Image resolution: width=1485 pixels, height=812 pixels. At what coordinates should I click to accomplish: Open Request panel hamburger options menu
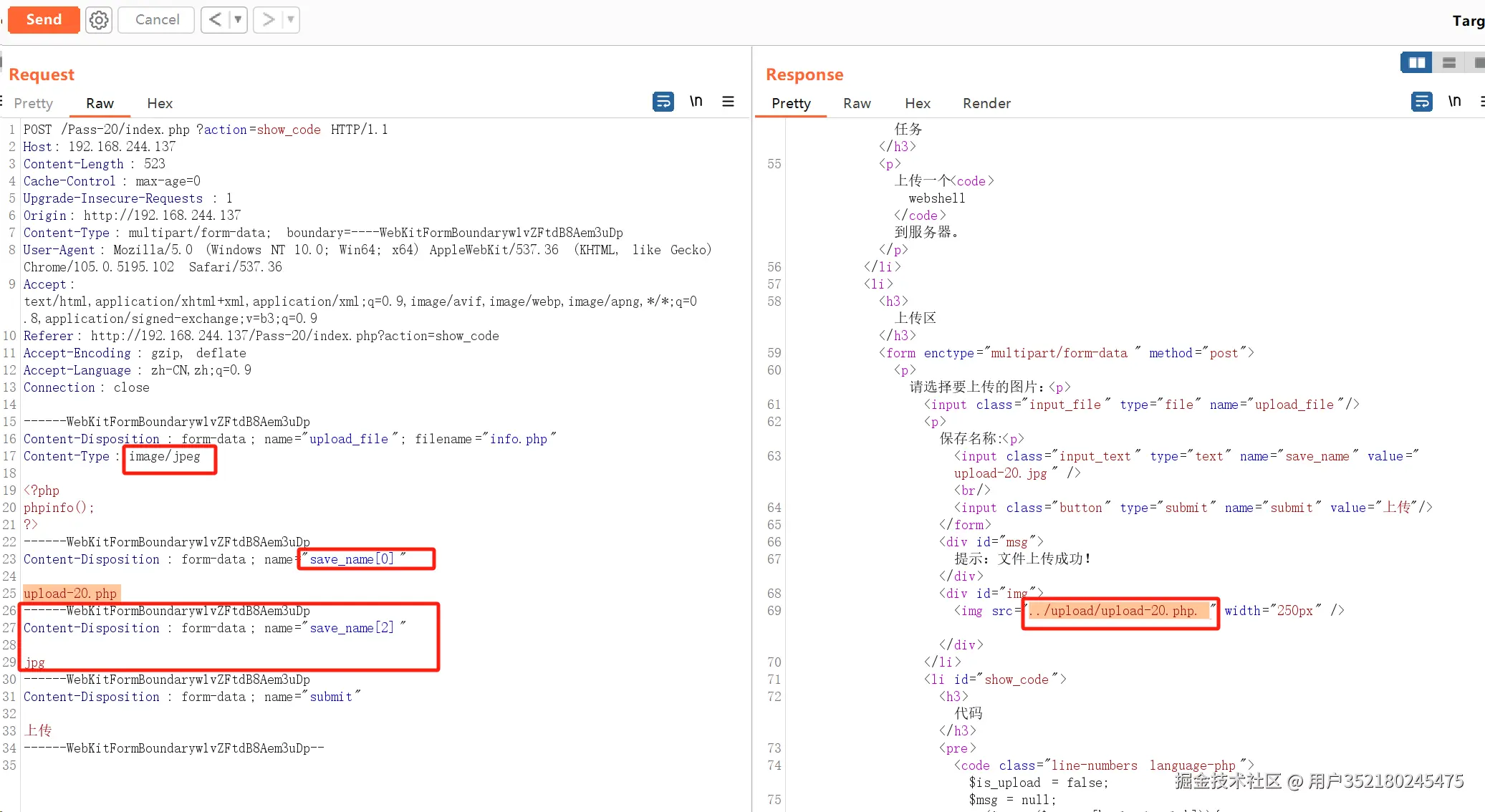coord(728,102)
